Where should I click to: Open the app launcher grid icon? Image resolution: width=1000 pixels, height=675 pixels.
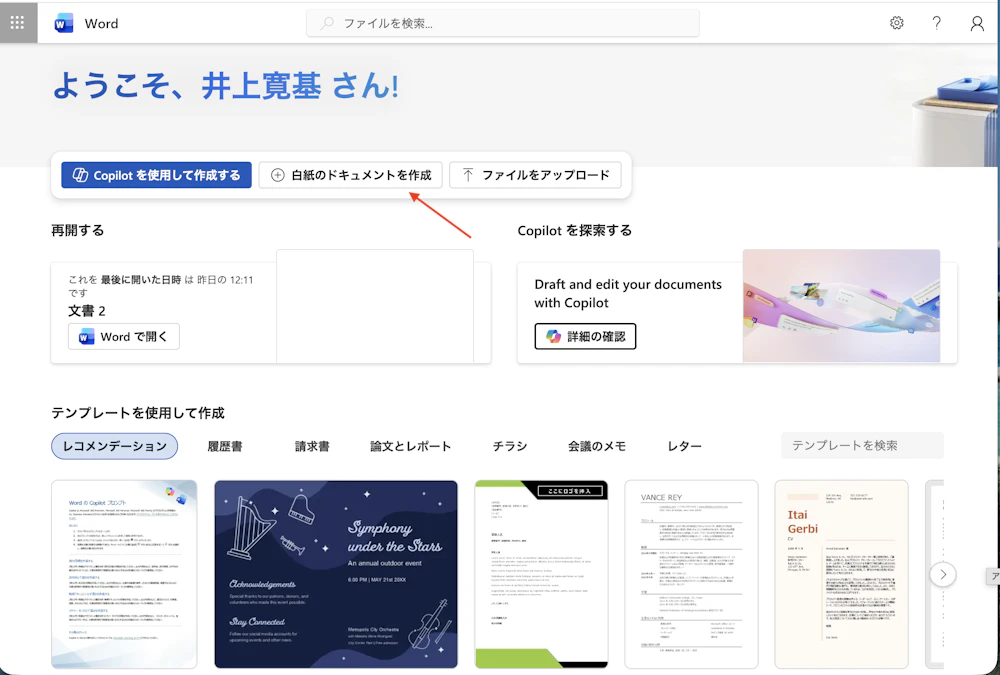click(18, 23)
